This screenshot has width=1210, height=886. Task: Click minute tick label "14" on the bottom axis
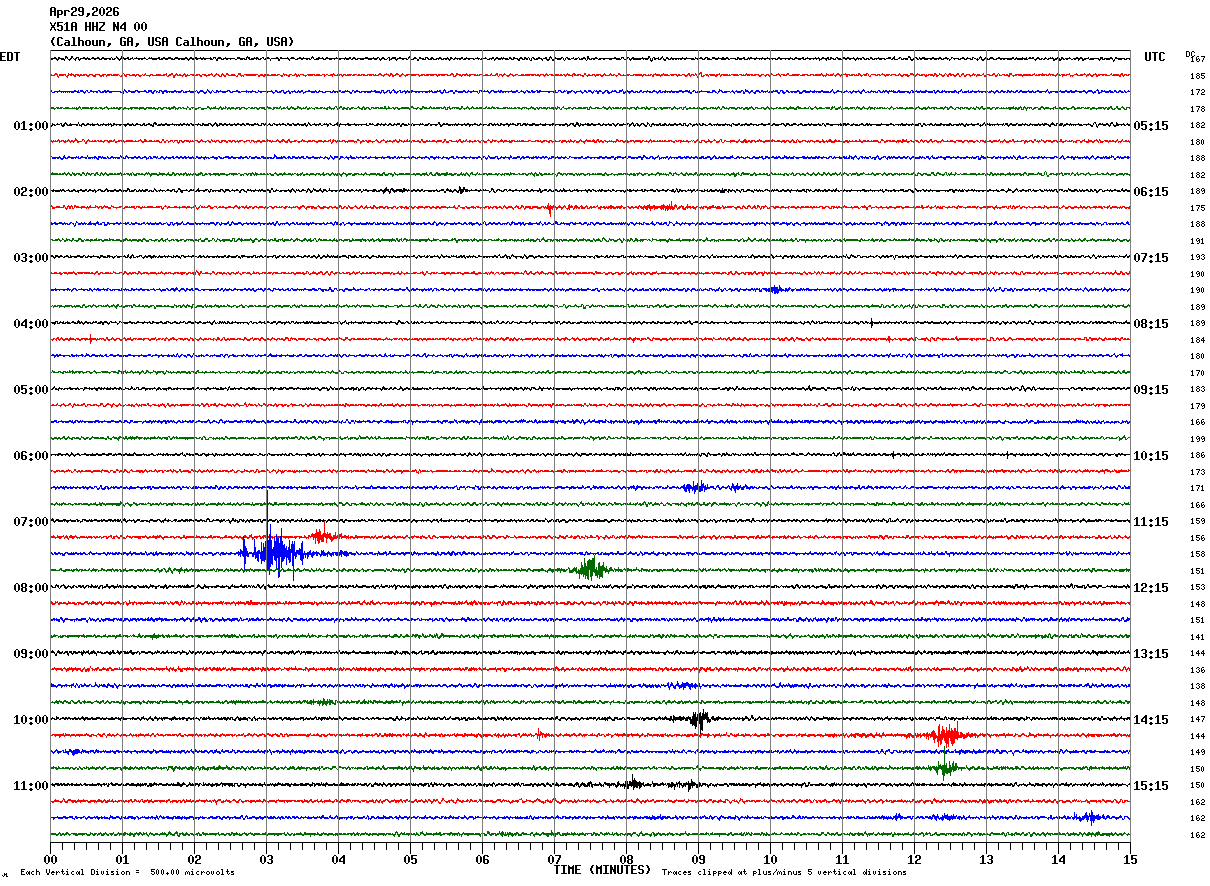click(x=1058, y=859)
